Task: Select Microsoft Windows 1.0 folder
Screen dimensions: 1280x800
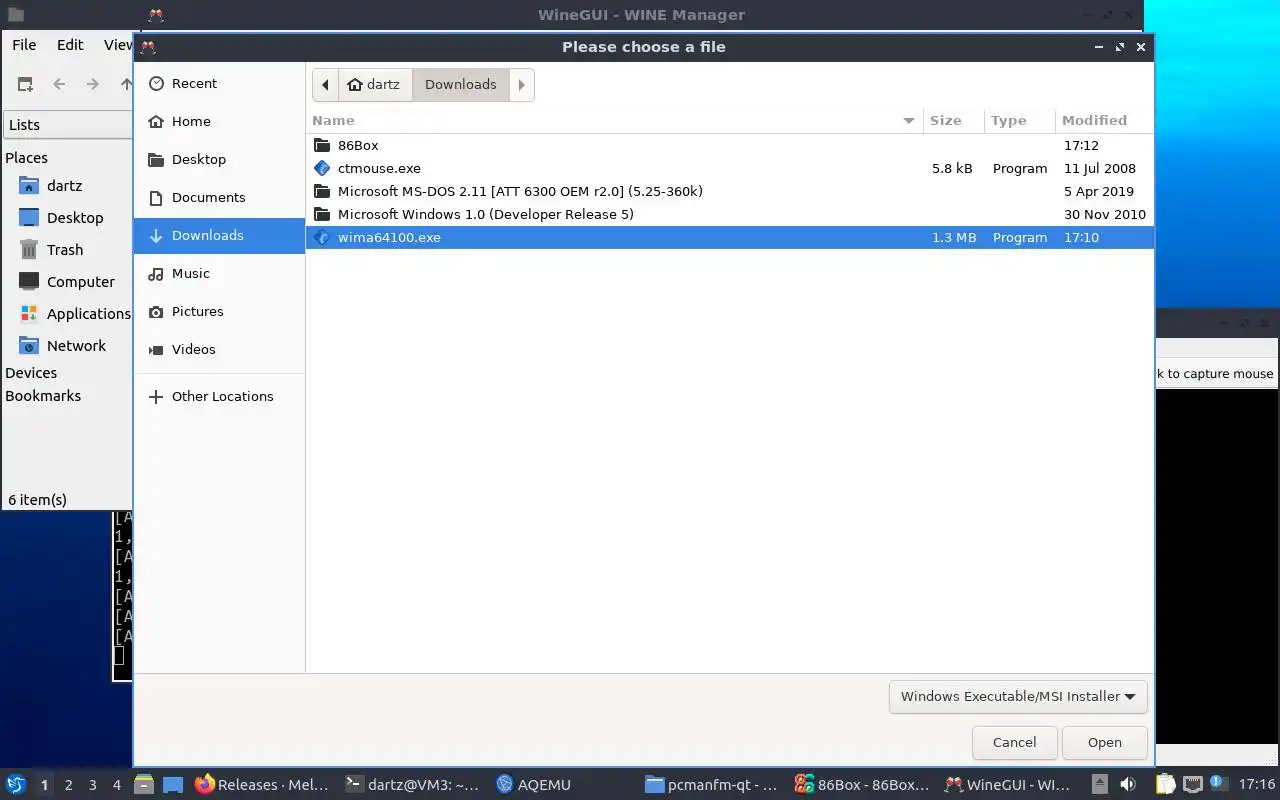Action: 729,215
